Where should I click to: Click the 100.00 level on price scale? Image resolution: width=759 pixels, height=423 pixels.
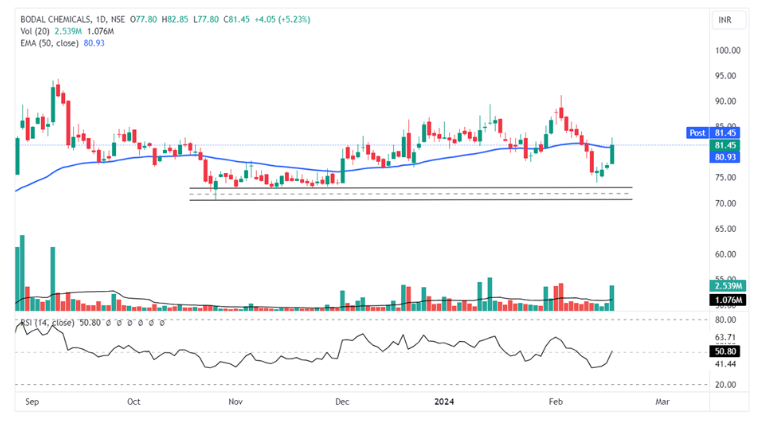pos(726,50)
